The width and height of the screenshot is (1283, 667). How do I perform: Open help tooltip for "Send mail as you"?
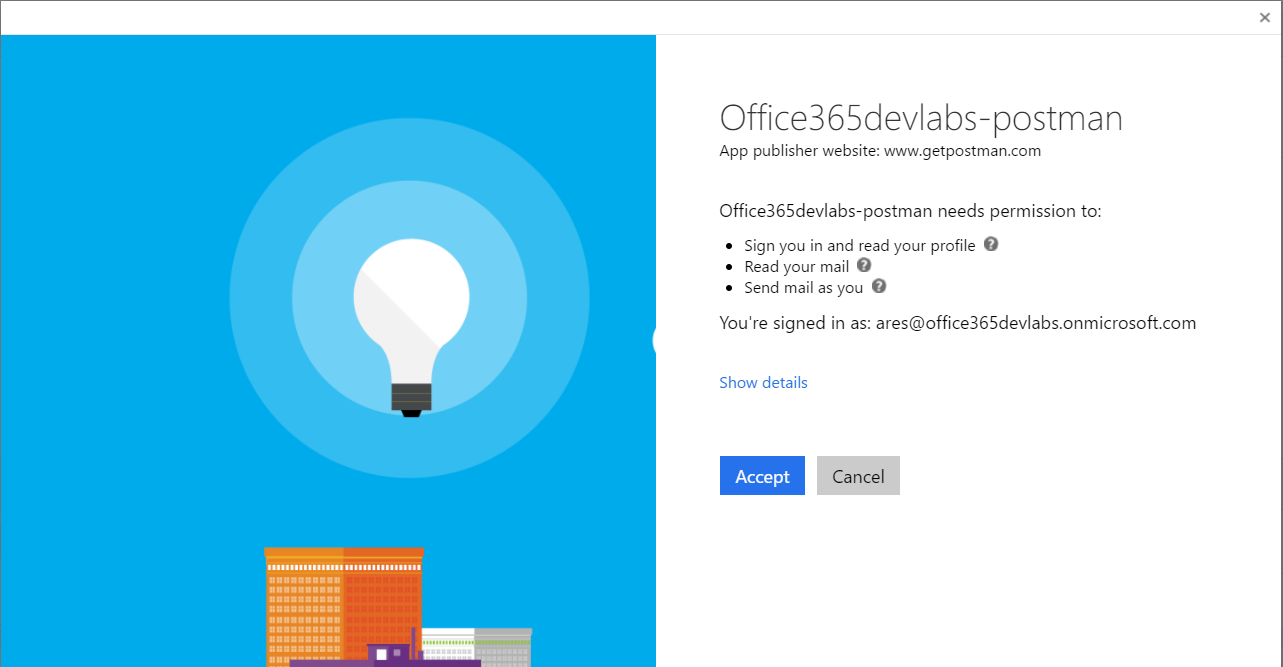click(x=879, y=286)
